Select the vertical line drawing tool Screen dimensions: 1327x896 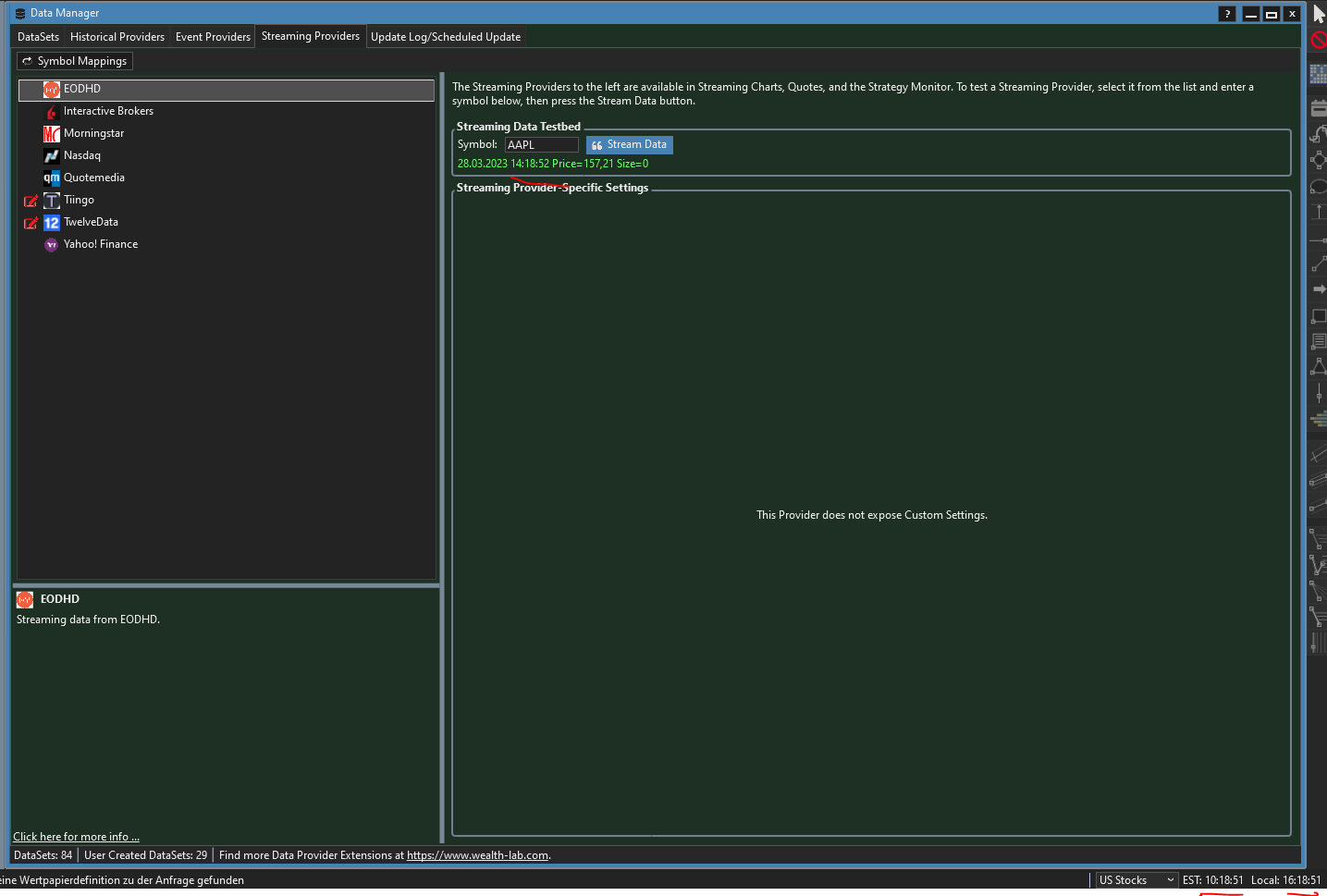click(1319, 393)
